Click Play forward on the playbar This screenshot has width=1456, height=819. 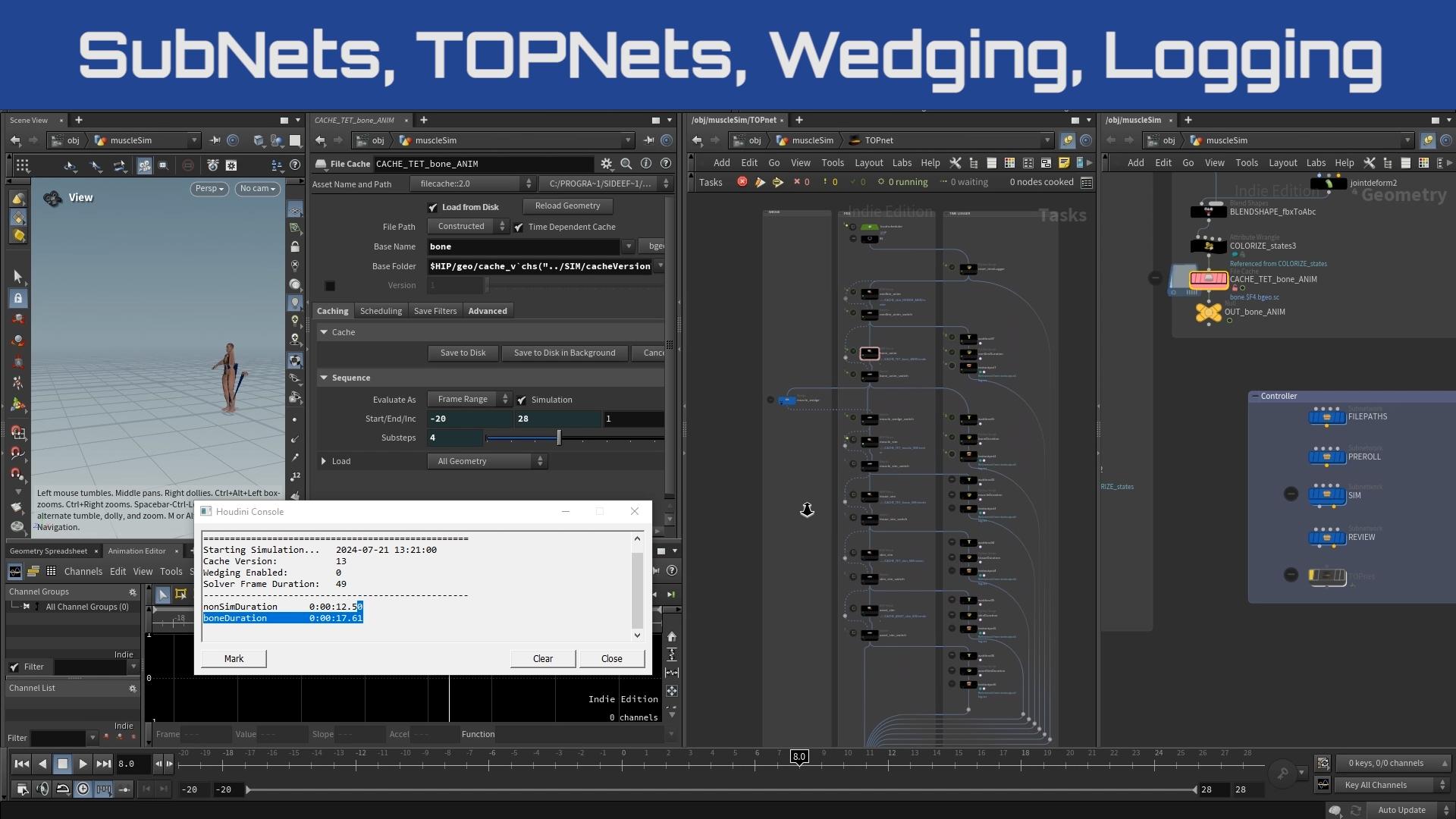click(x=83, y=764)
